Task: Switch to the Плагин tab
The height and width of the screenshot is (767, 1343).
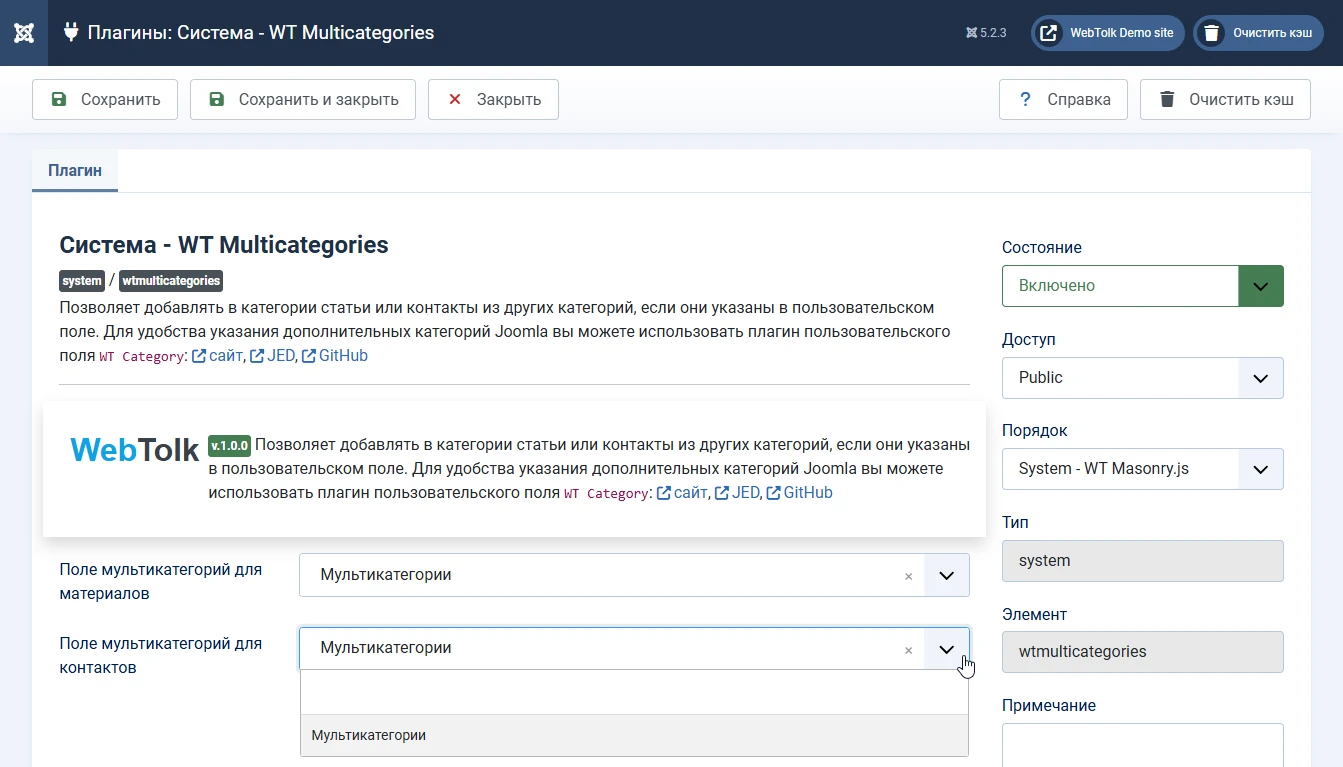Action: pos(75,170)
